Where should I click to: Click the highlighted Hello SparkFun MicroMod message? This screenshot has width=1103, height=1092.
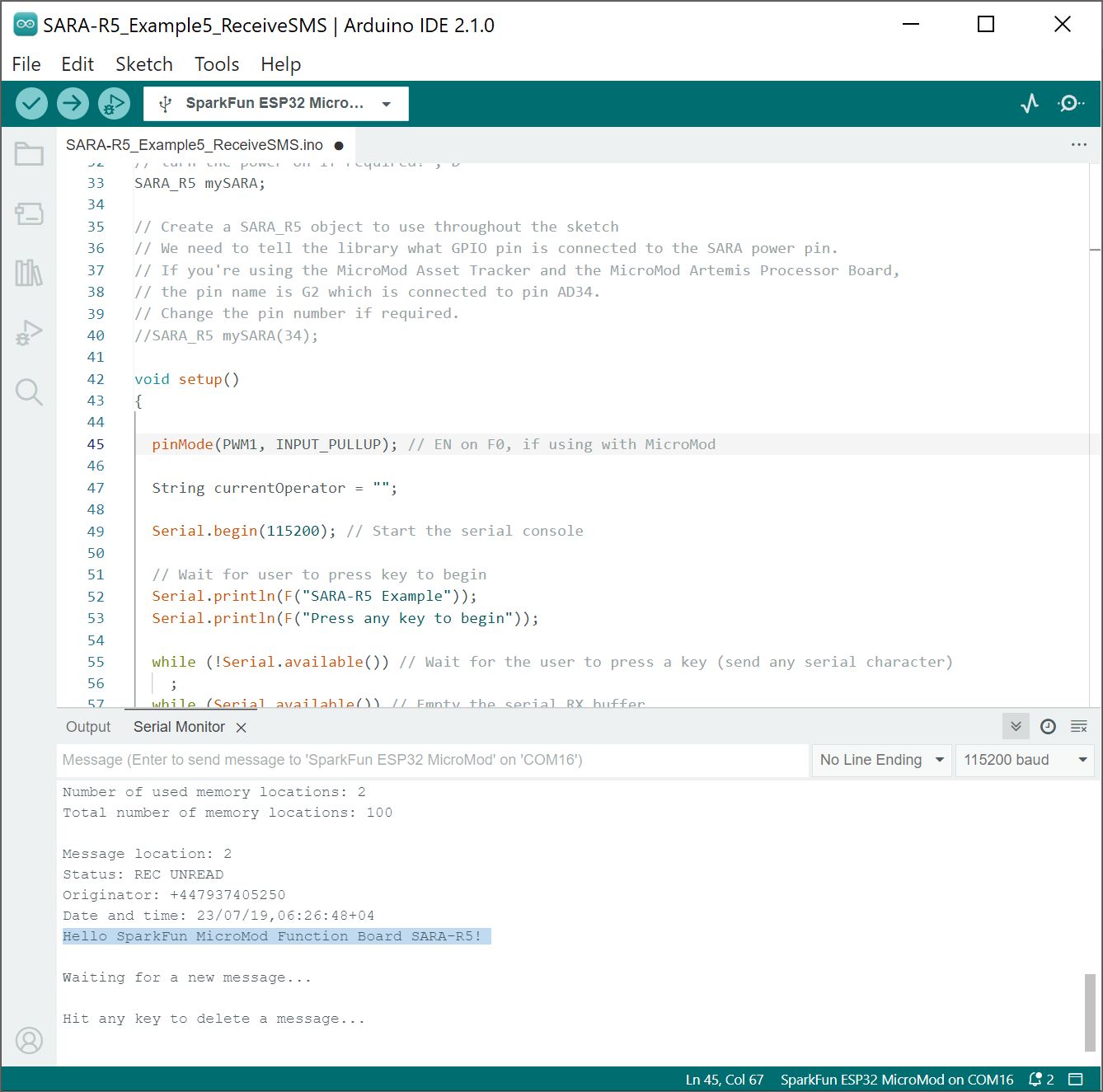click(276, 936)
